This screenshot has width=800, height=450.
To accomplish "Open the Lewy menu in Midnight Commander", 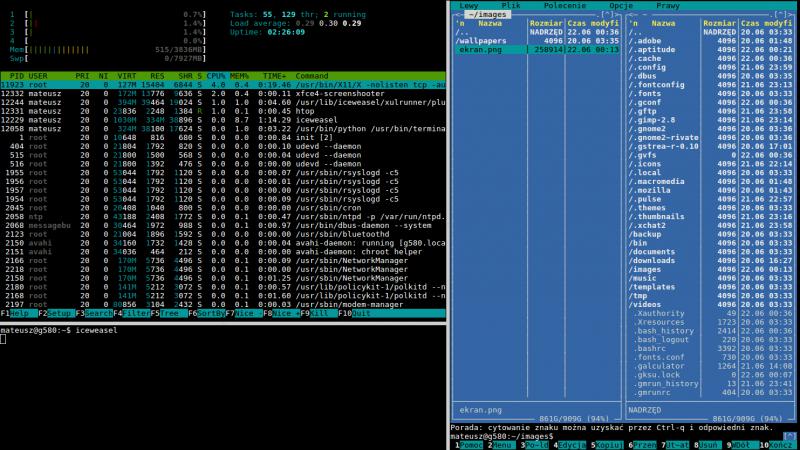I will pos(468,5).
